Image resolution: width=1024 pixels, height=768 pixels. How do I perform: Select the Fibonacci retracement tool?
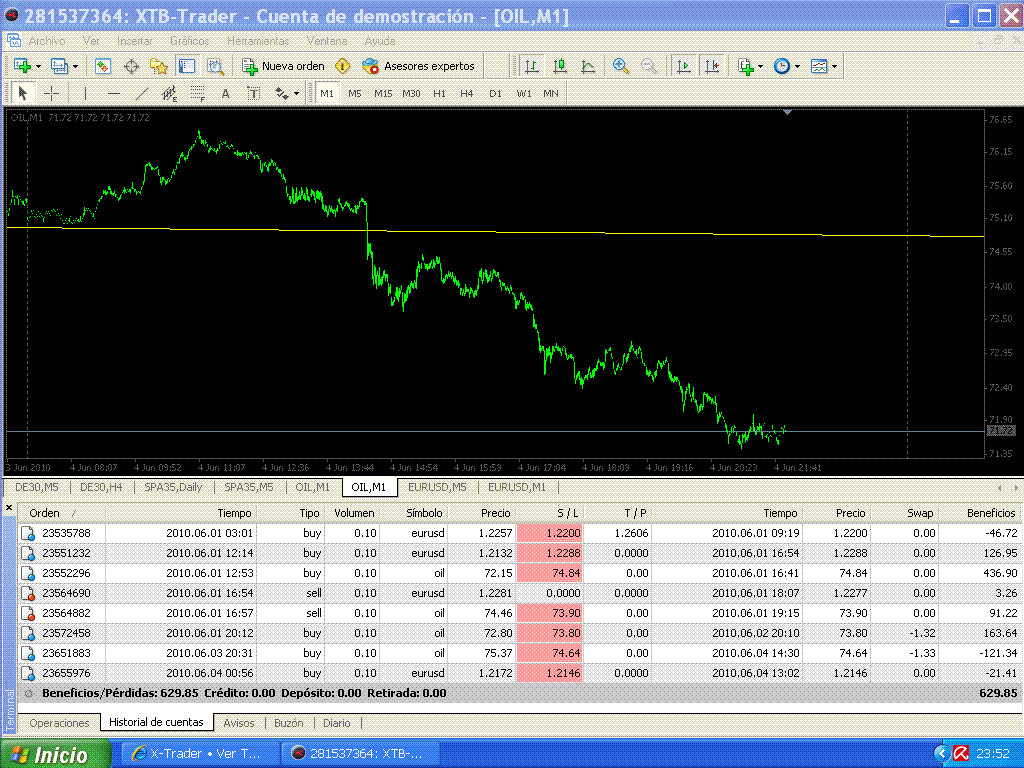[x=197, y=93]
